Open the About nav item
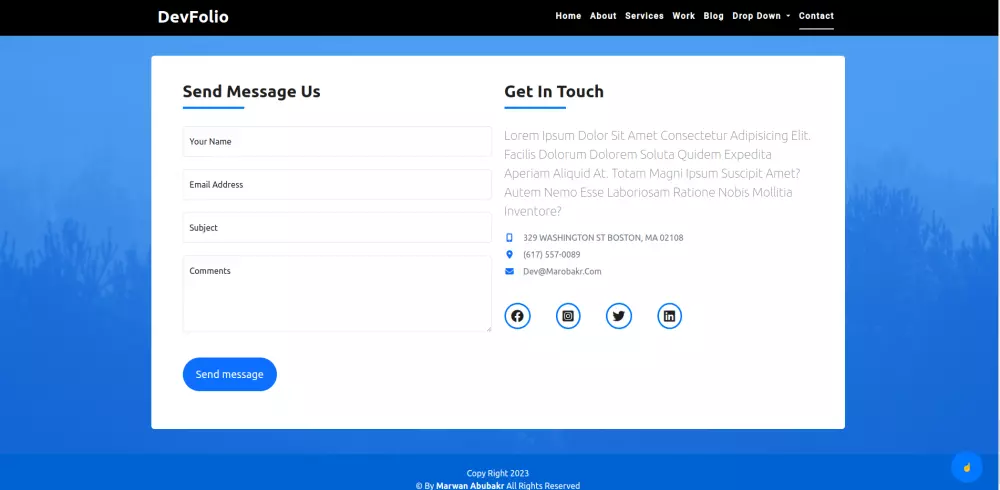The image size is (1000, 490). point(603,16)
